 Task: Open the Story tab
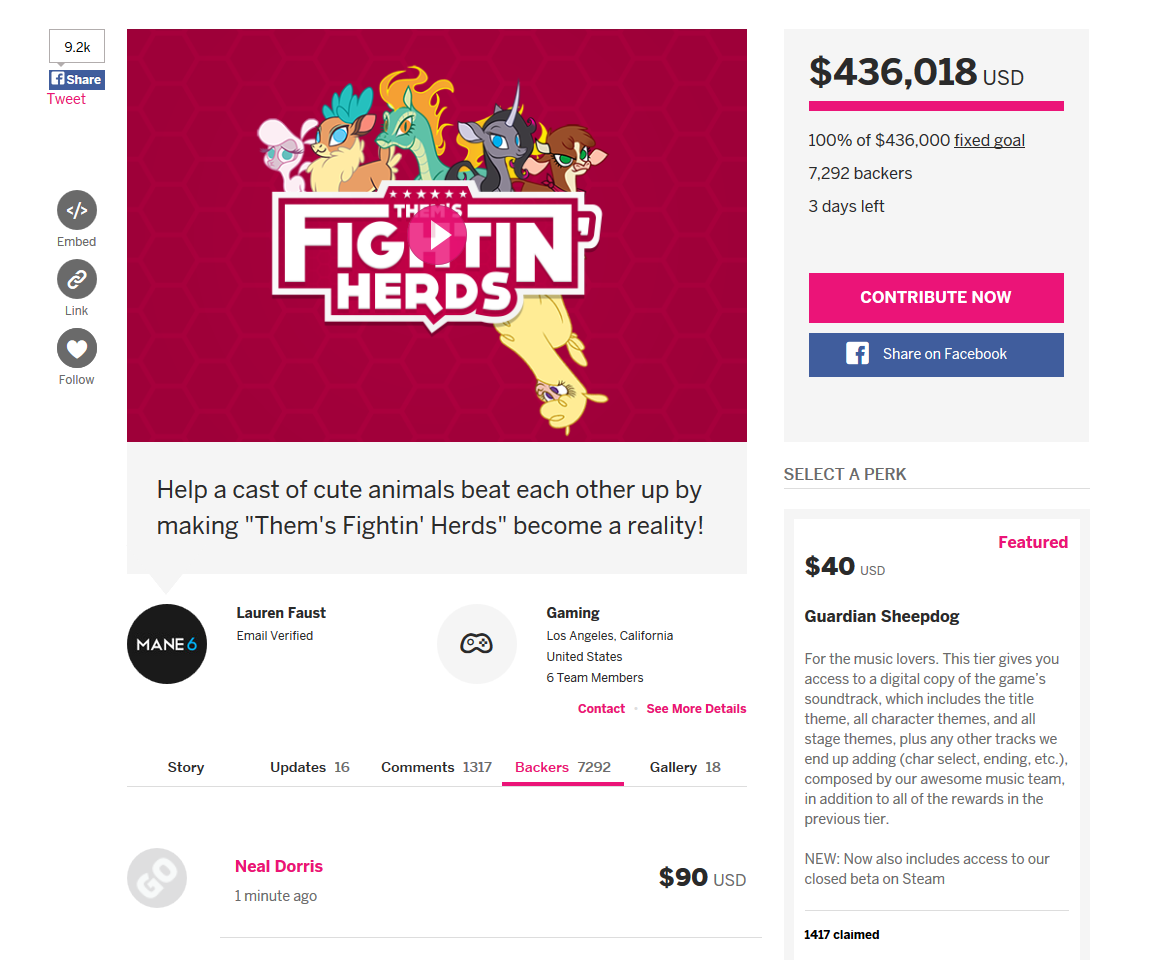[185, 767]
